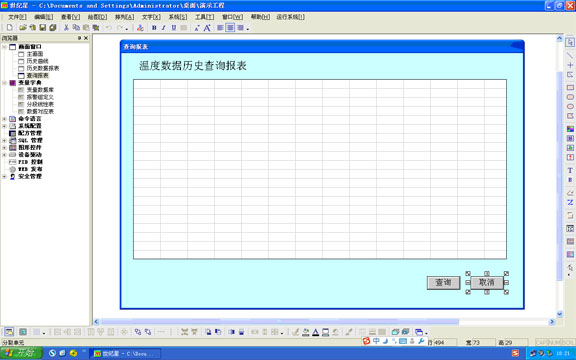
Task: Select 历史曲线 in the browser tree
Action: pyautogui.click(x=37, y=61)
